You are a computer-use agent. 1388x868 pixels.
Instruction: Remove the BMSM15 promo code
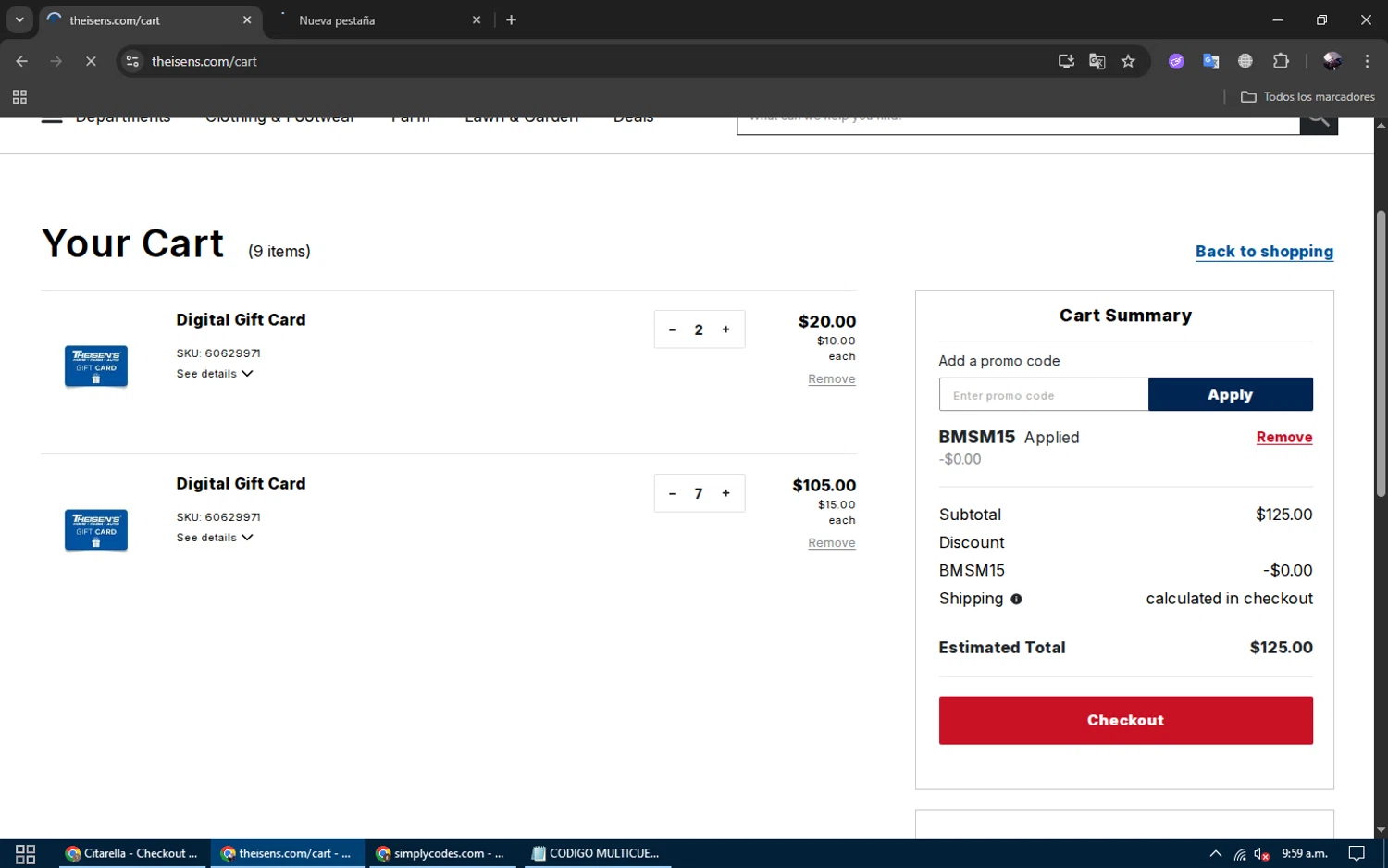pos(1283,438)
